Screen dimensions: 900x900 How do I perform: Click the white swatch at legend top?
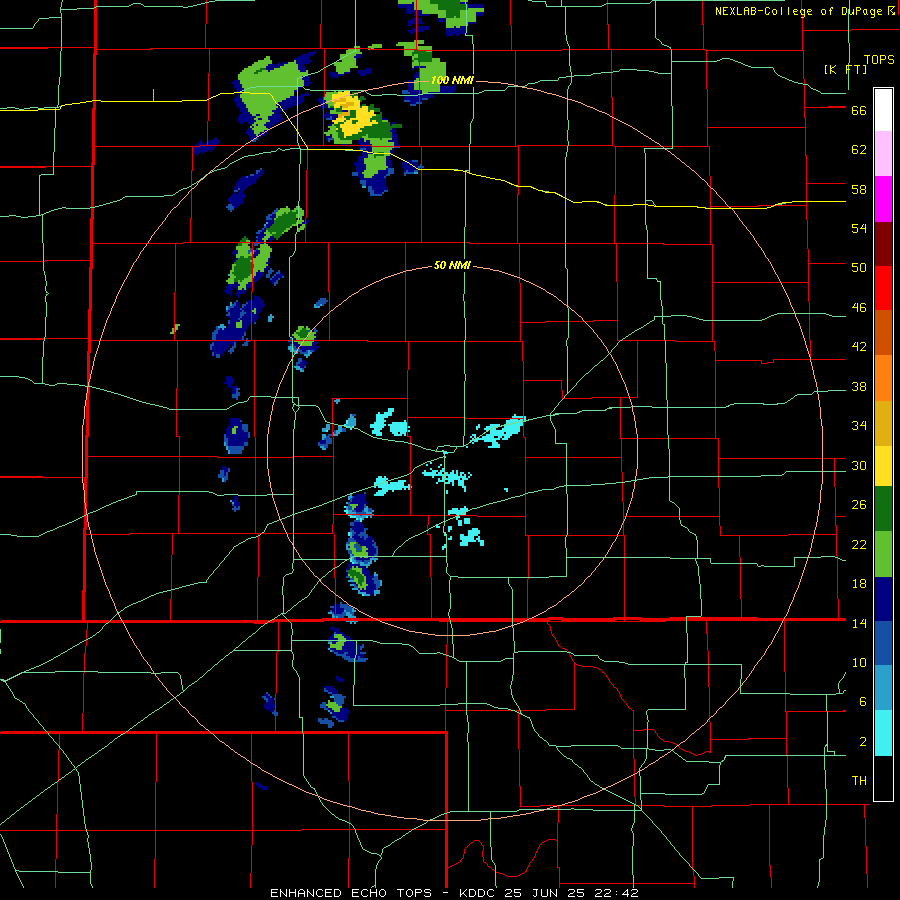[883, 110]
